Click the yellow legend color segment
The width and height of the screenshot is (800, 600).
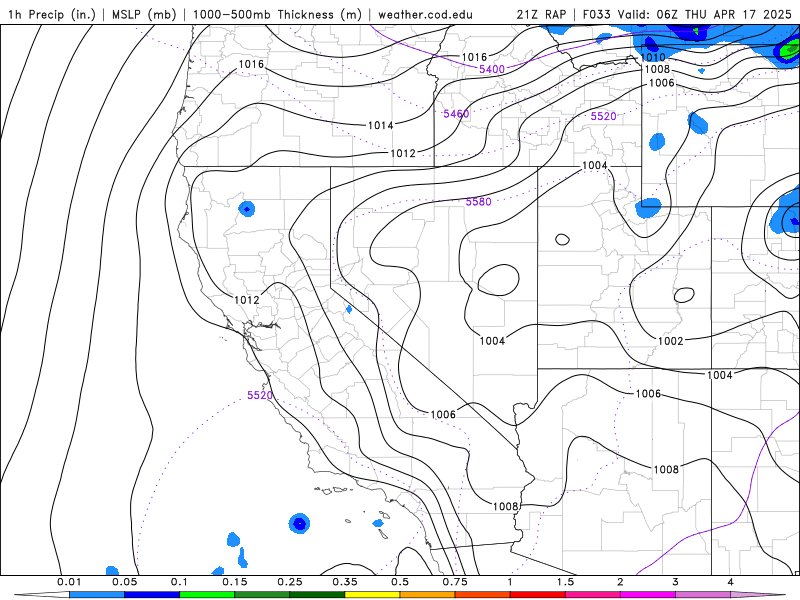pos(372,595)
